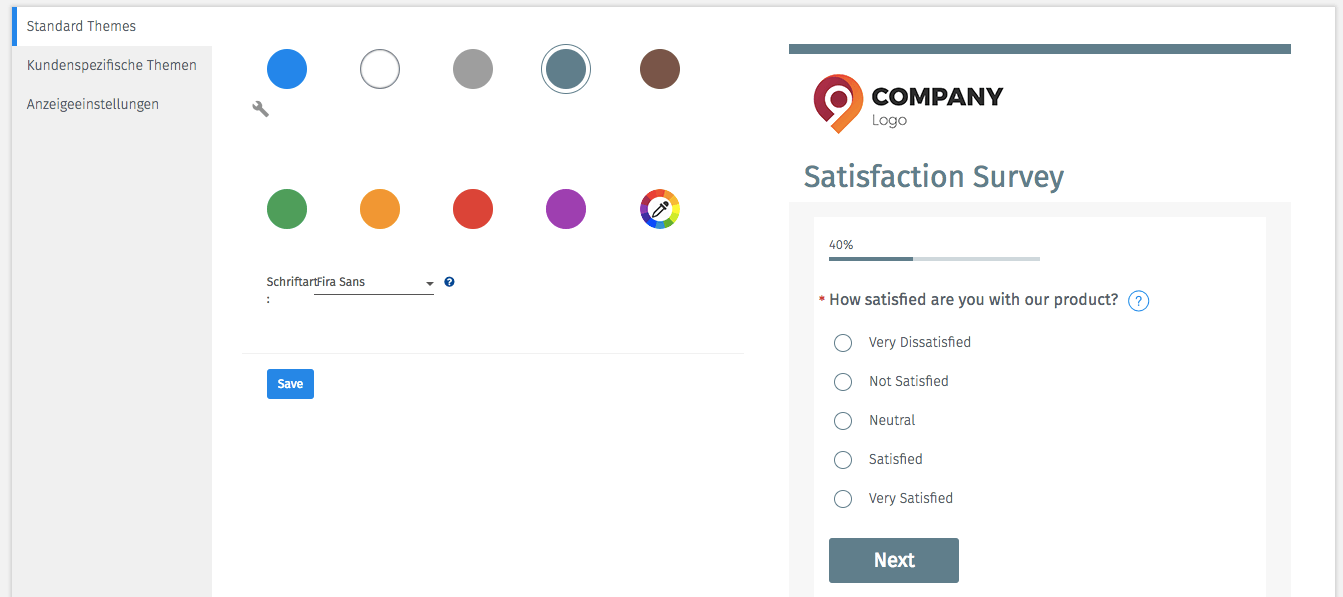The height and width of the screenshot is (597, 1343).
Task: Choose the white theme swatch
Action: [380, 70]
